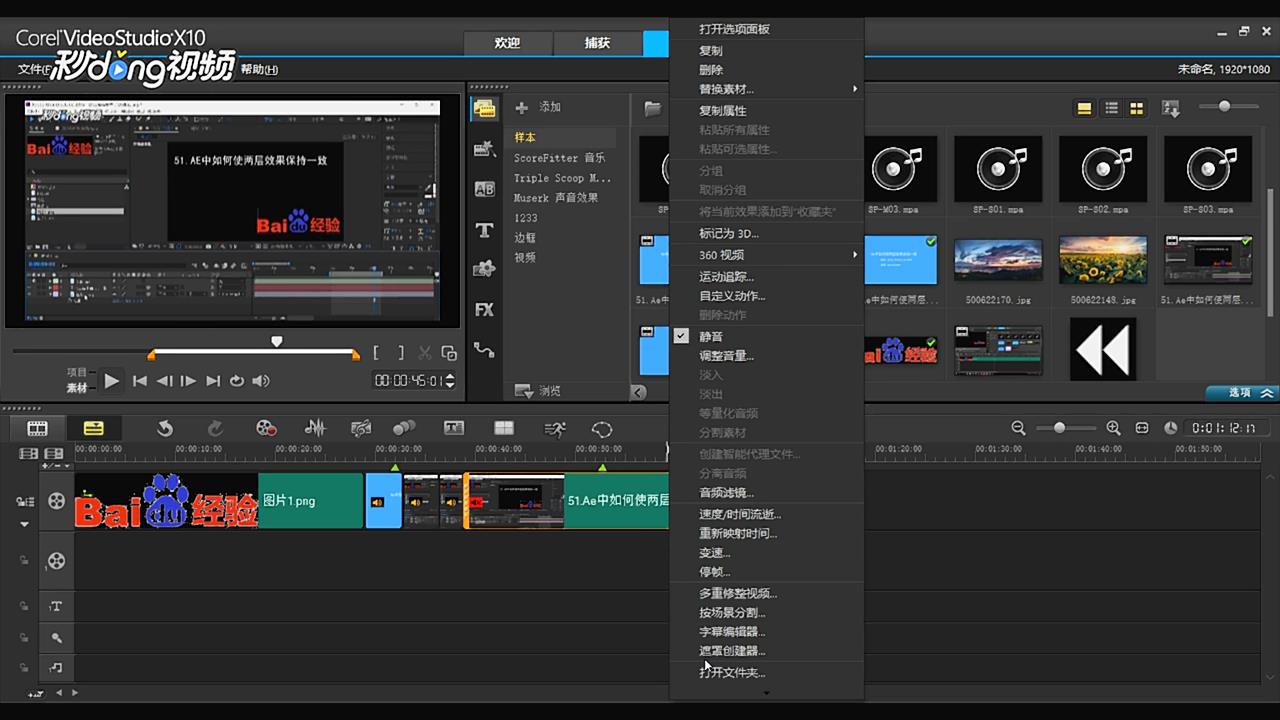Step forward to next frame
1280x720 pixels.
tap(188, 381)
